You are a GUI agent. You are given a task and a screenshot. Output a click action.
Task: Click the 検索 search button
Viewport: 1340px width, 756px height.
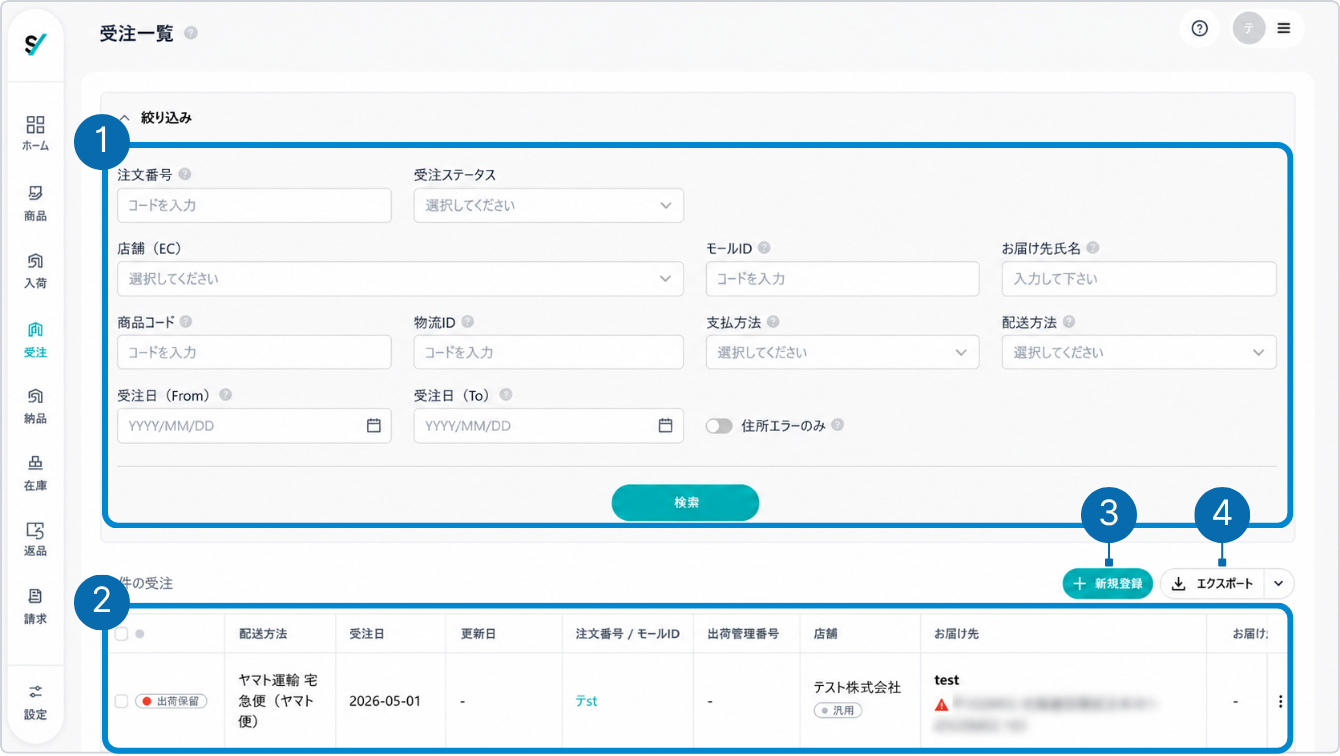pyautogui.click(x=685, y=503)
